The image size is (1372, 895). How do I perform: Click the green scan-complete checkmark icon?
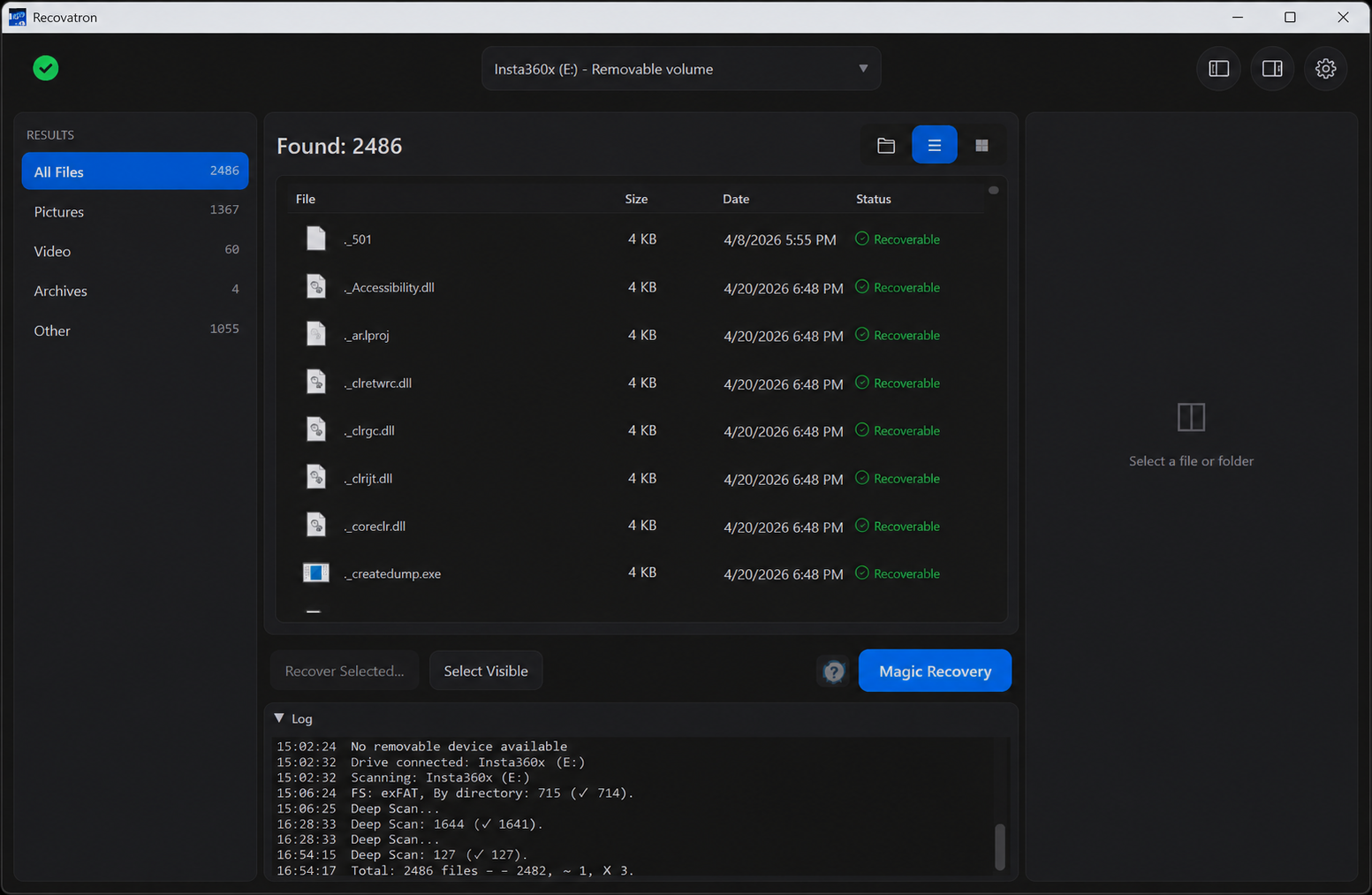point(46,68)
